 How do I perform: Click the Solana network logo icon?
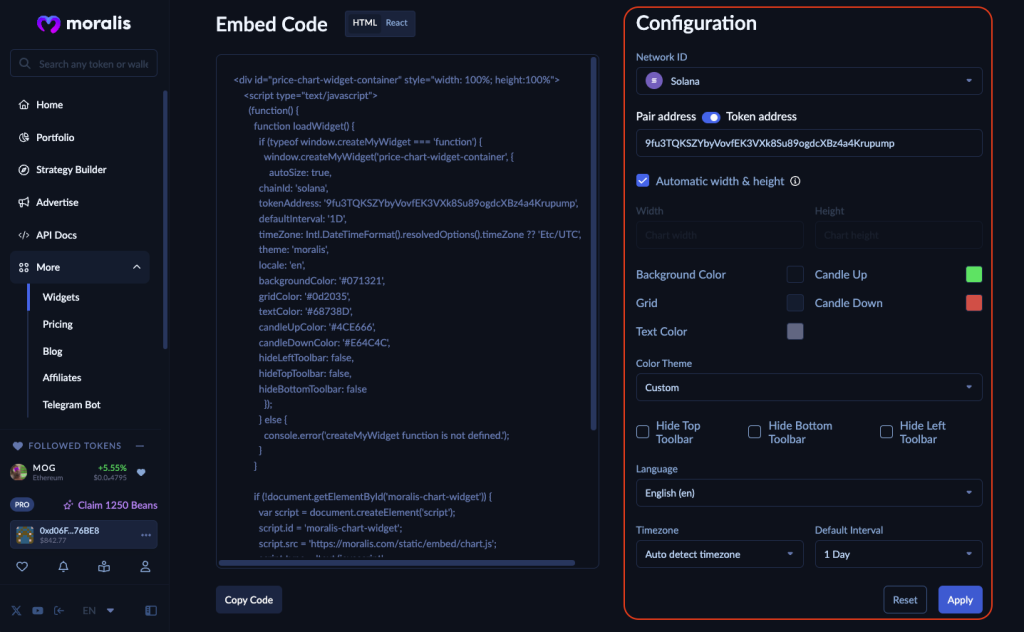[654, 80]
